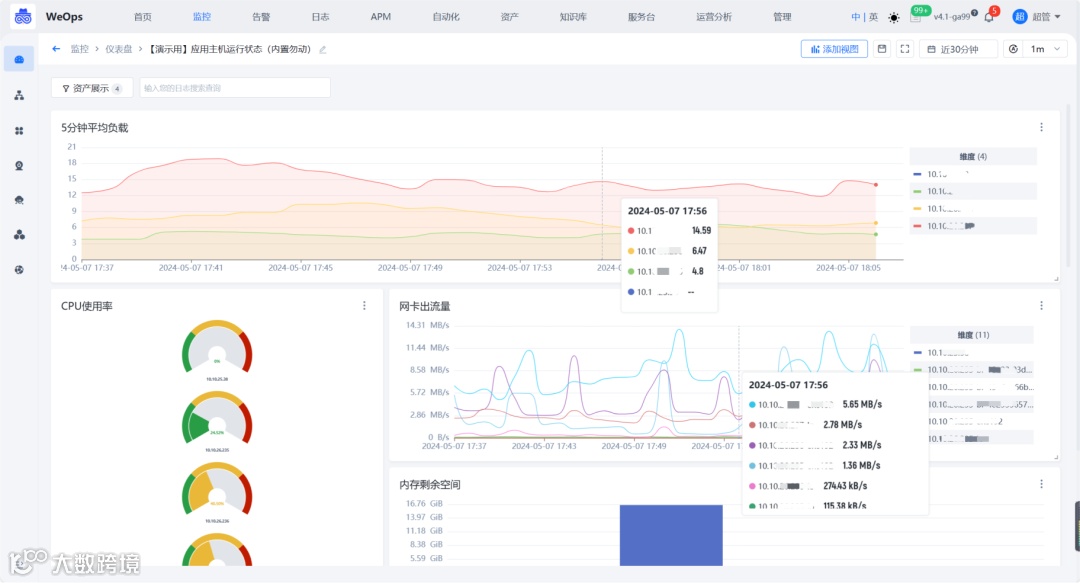Toggle blue series in load chart legend
The width and height of the screenshot is (1080, 583).
pos(973,174)
